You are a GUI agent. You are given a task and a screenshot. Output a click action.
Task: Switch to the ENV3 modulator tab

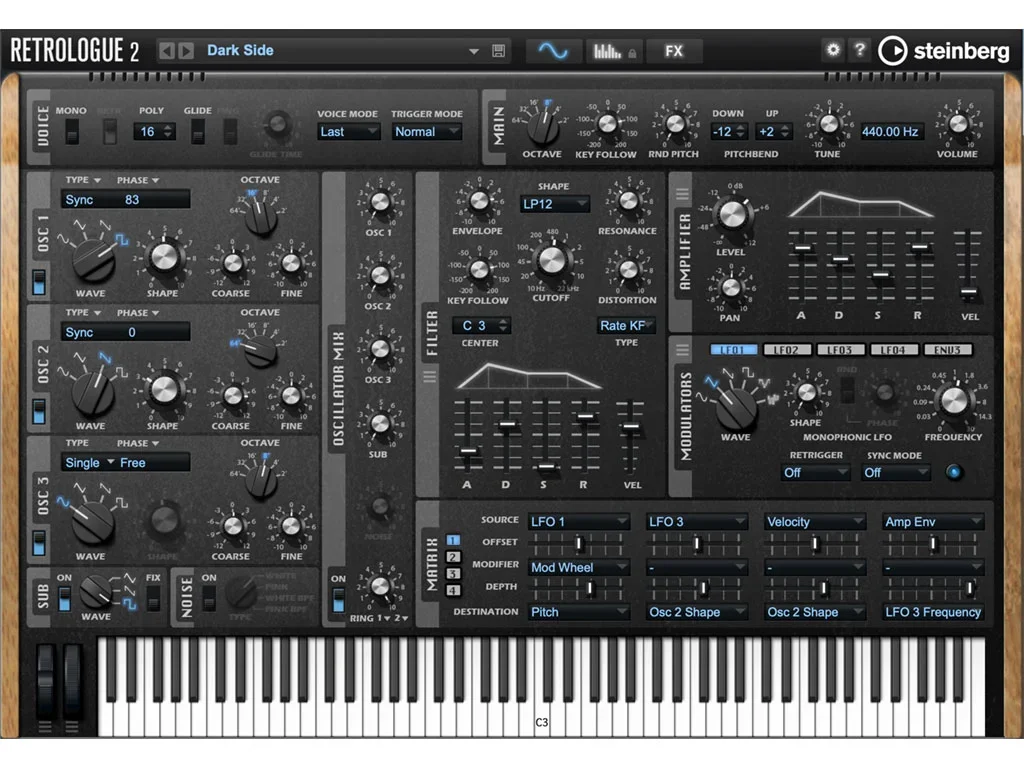(x=946, y=350)
